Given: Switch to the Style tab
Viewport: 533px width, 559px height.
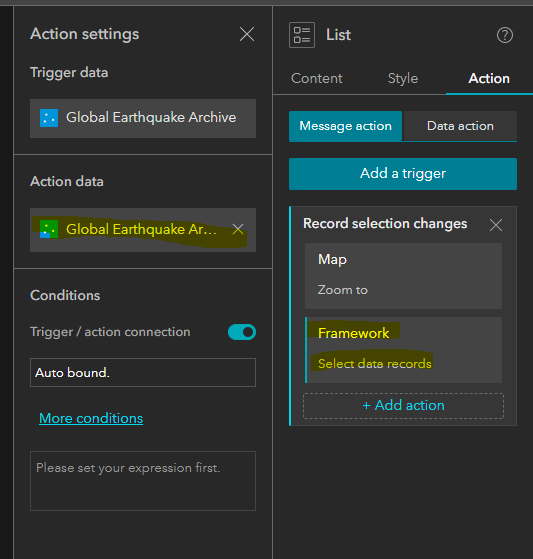Looking at the screenshot, I should (x=403, y=78).
